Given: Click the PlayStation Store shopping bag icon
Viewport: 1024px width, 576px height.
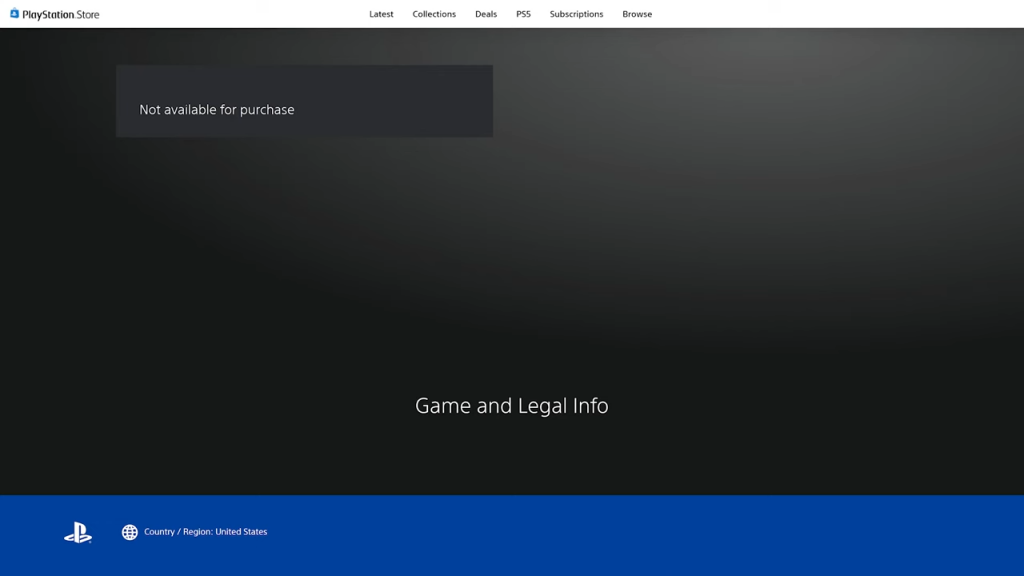Looking at the screenshot, I should [14, 14].
